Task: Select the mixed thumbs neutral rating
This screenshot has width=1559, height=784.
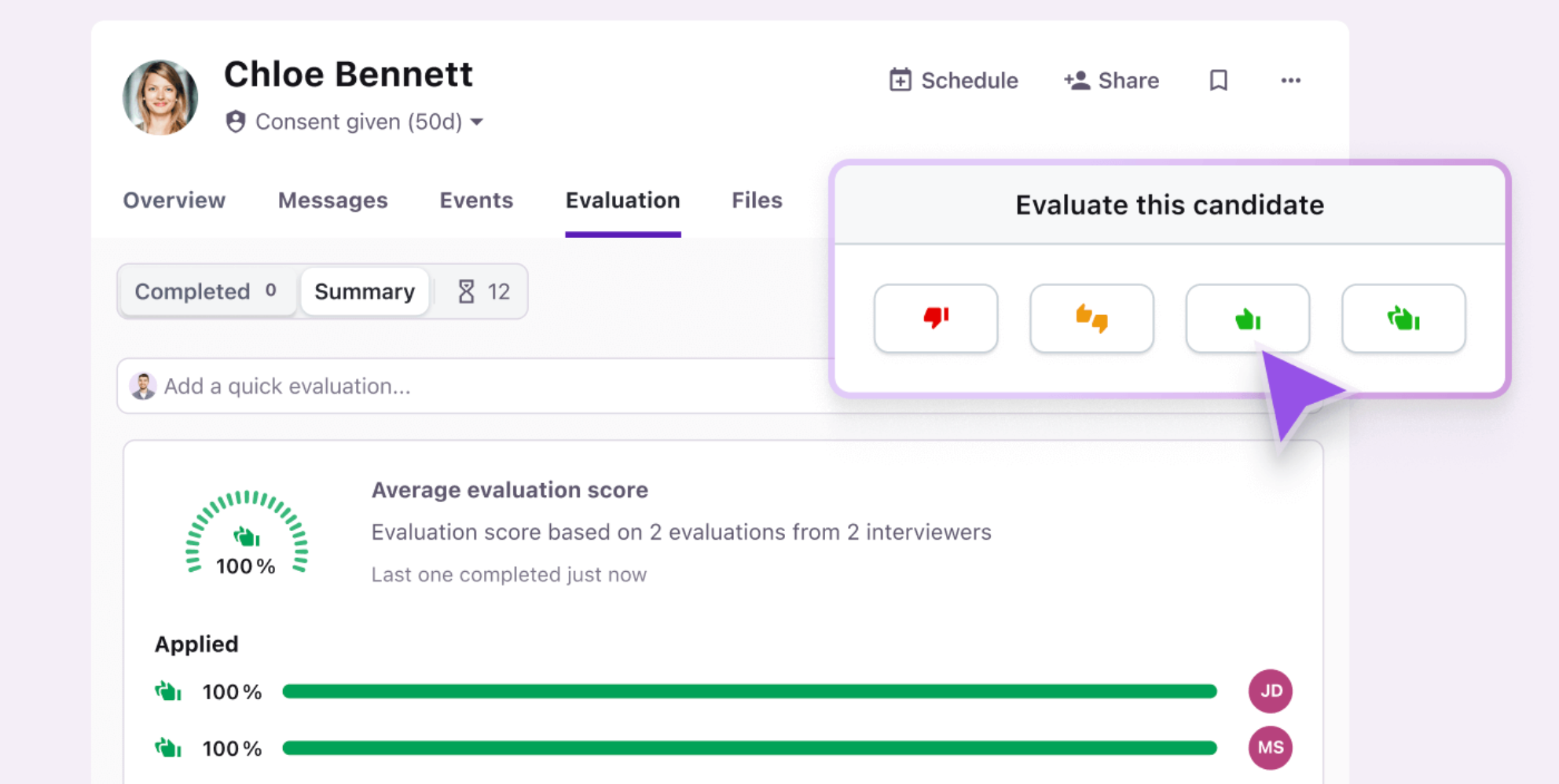Action: (x=1091, y=318)
